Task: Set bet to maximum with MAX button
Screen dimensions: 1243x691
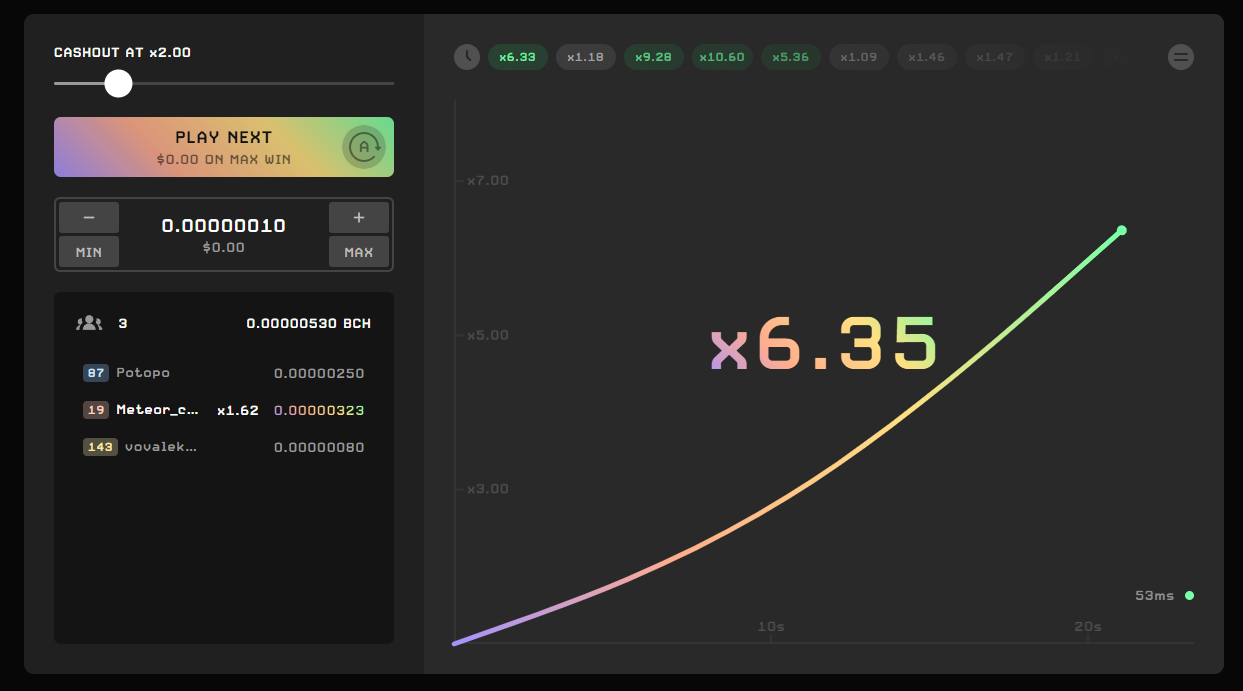Action: [358, 252]
